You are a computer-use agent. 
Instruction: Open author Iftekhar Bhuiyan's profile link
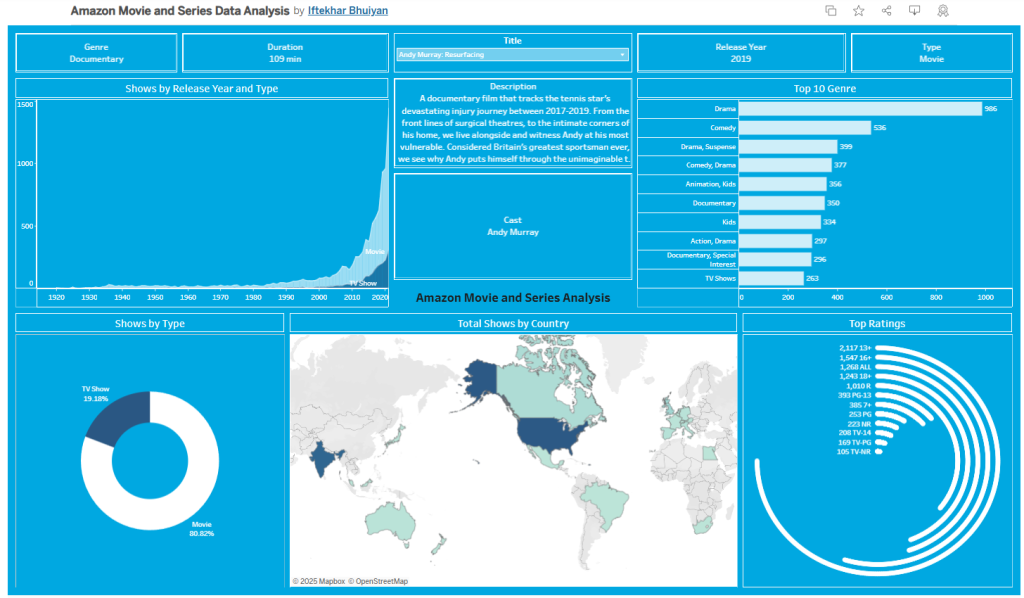tap(347, 10)
